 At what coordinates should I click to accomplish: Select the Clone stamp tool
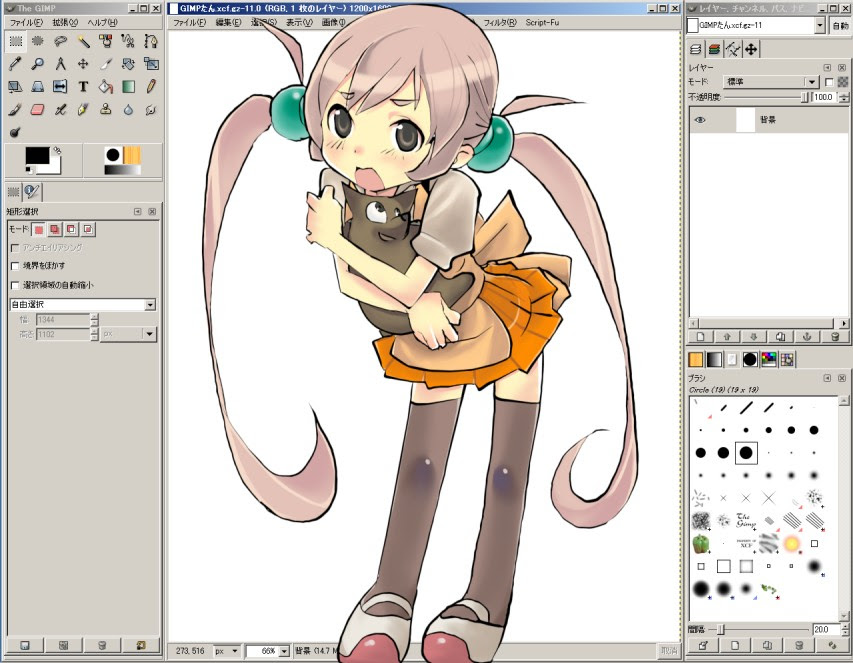(x=106, y=109)
